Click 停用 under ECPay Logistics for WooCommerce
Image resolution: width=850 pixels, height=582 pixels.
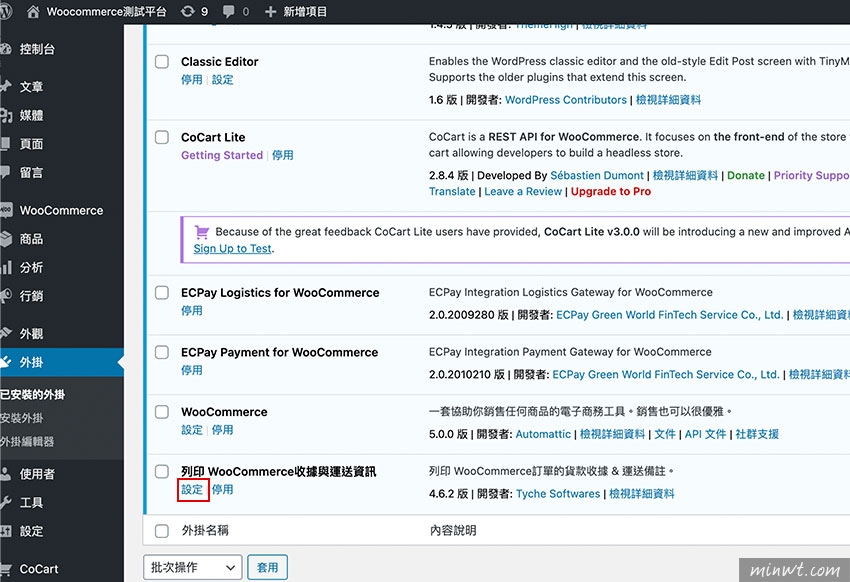pos(192,311)
